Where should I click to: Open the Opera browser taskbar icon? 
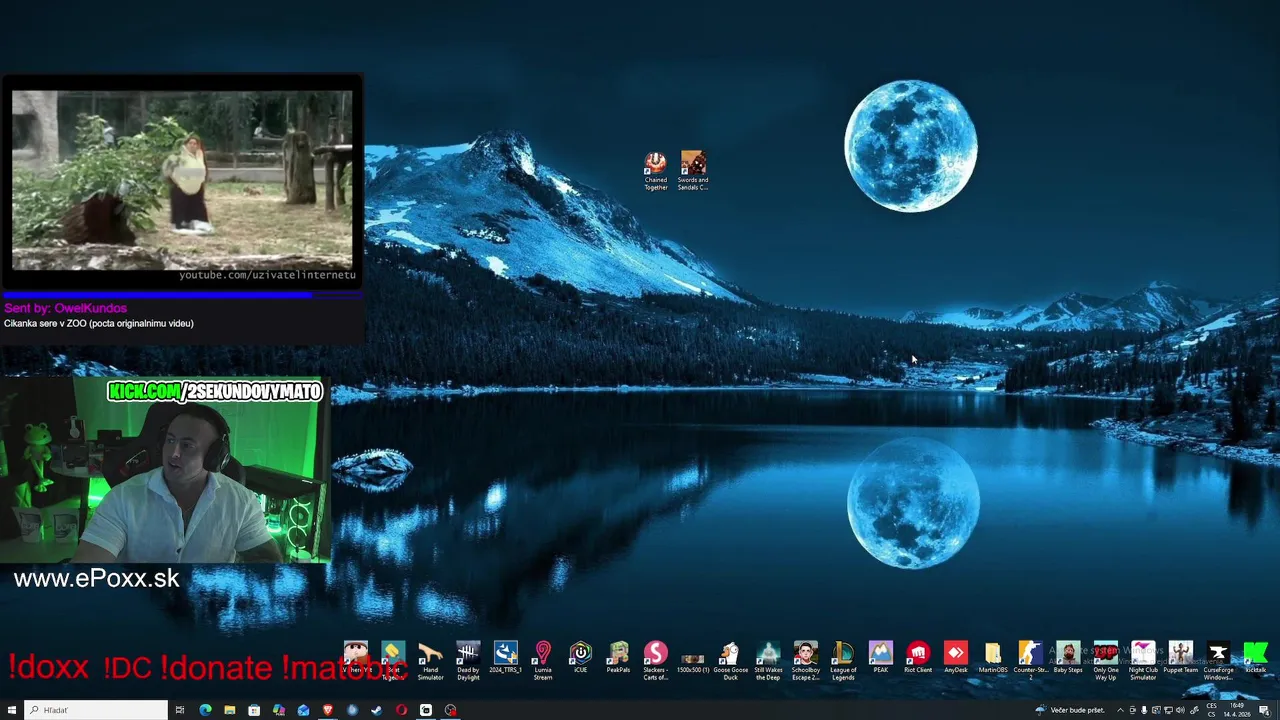point(401,710)
